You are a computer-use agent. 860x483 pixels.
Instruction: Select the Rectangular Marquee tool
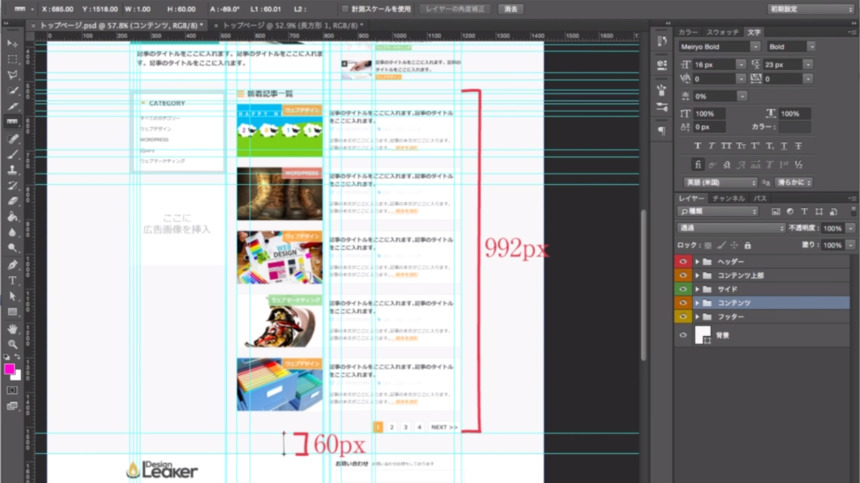pyautogui.click(x=12, y=59)
